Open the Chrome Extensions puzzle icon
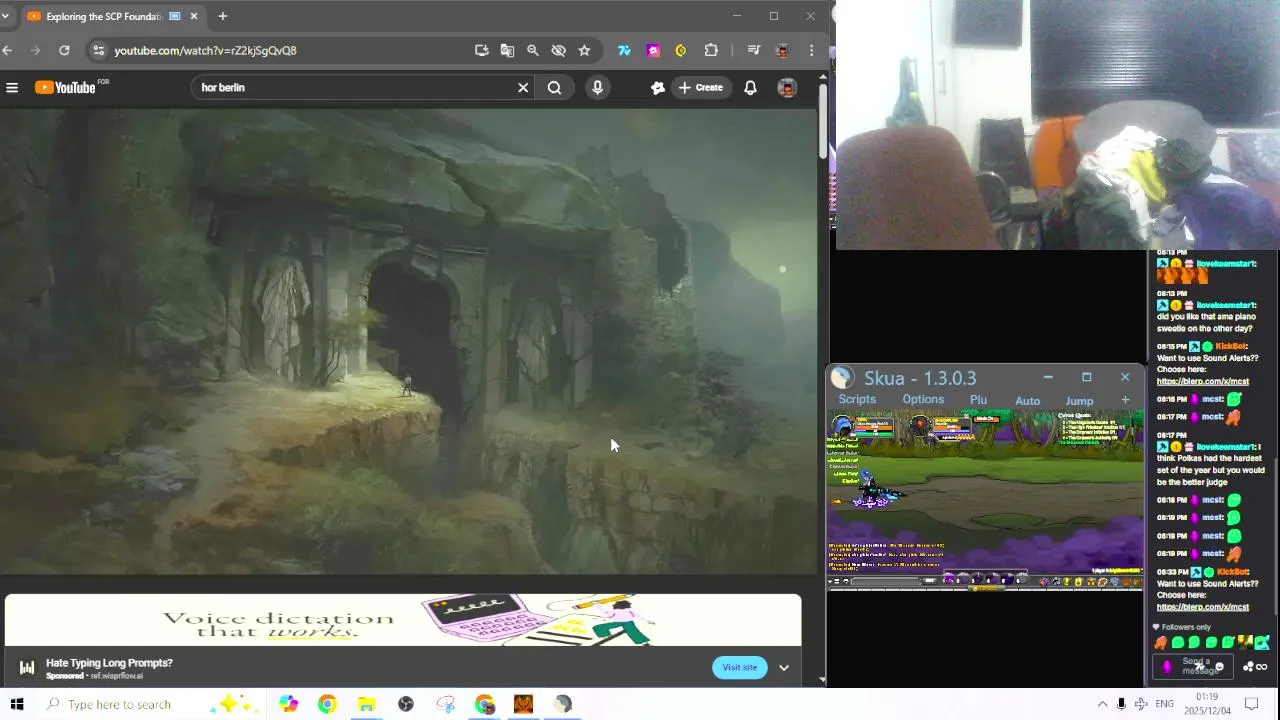The image size is (1280, 720). click(711, 50)
